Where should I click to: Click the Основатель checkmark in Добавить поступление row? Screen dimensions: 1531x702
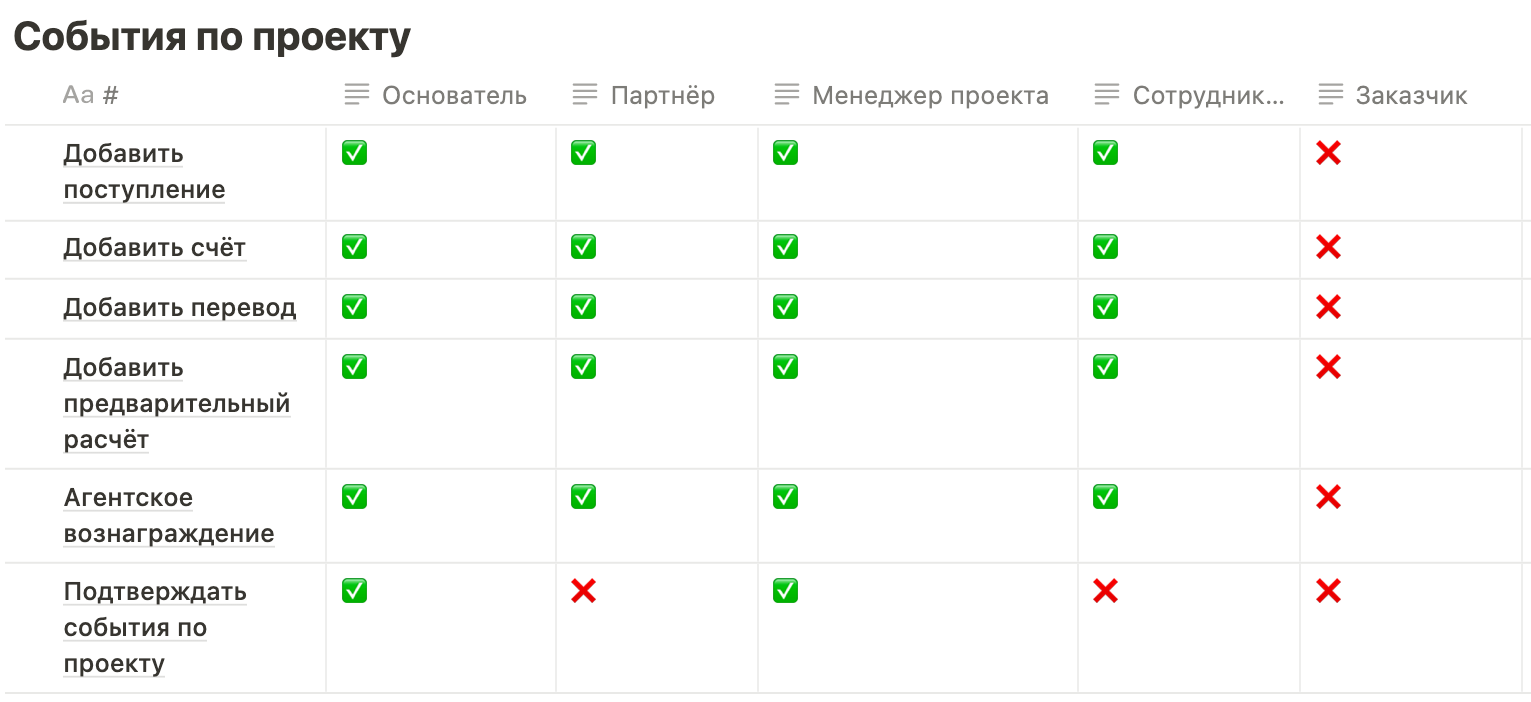pos(354,153)
